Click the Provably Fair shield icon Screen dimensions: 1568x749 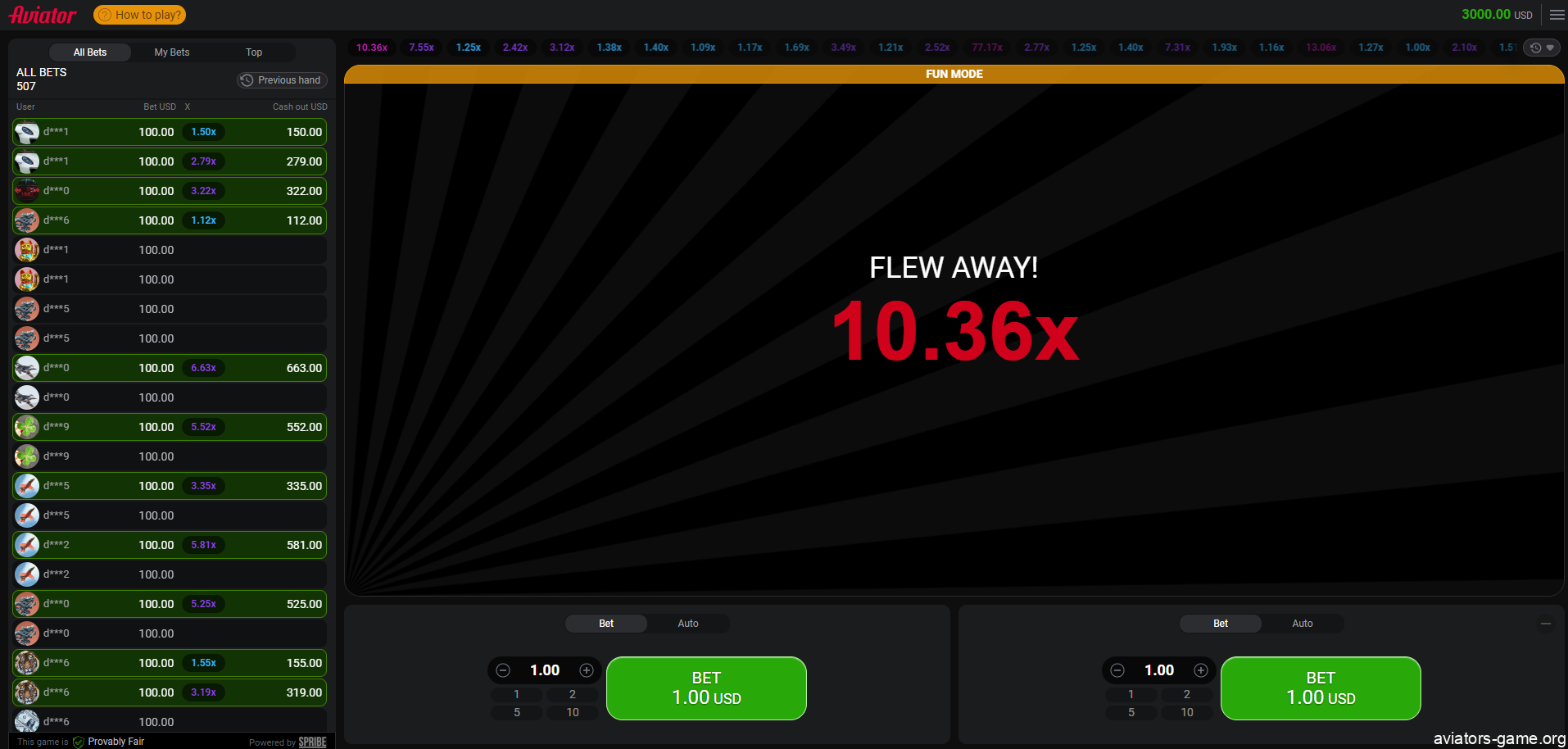tap(79, 742)
